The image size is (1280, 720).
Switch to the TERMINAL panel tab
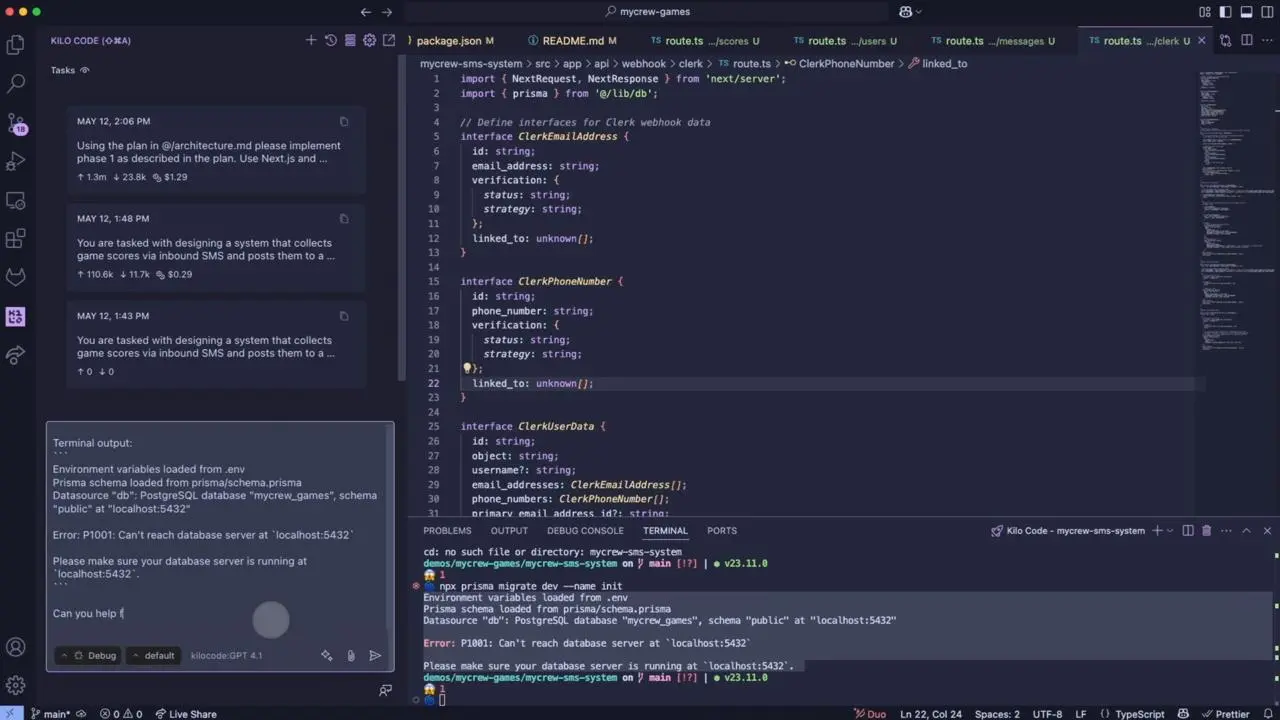click(x=664, y=530)
